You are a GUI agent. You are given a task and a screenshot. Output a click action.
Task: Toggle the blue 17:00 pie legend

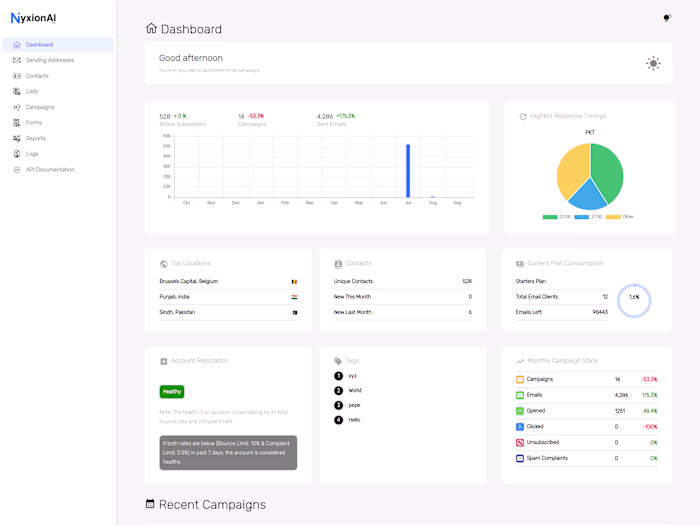pyautogui.click(x=581, y=217)
